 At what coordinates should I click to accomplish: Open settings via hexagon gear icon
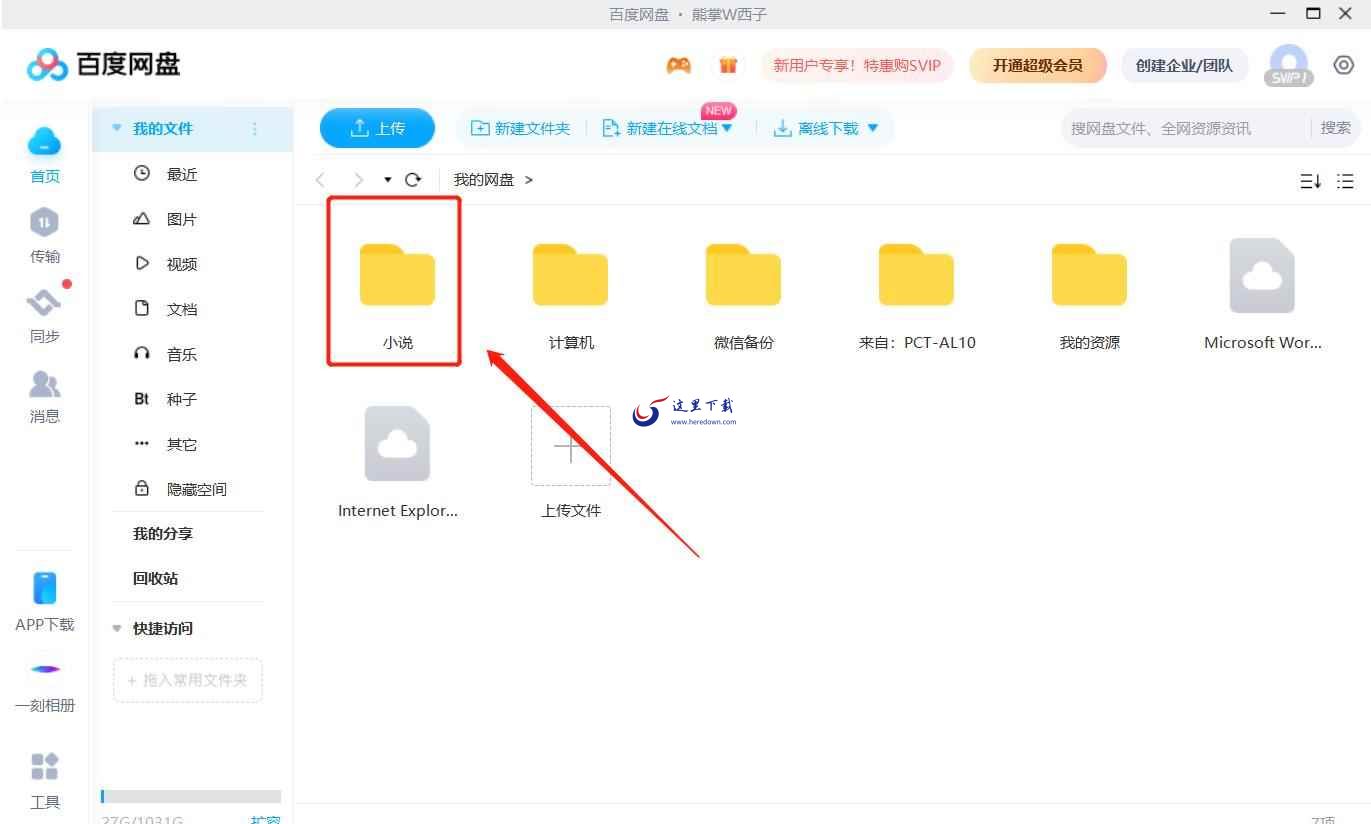click(1343, 65)
